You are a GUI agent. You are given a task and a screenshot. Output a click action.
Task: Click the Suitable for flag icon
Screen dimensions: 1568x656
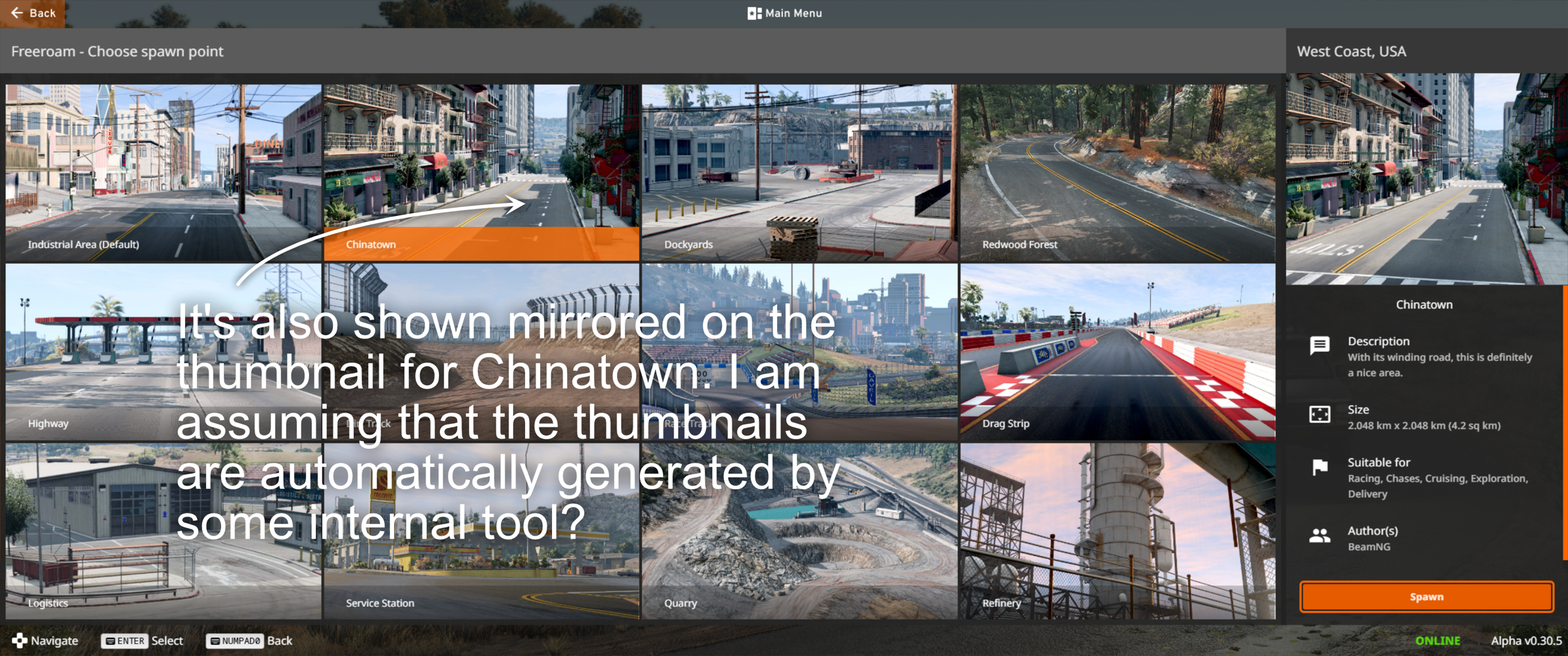click(1319, 467)
